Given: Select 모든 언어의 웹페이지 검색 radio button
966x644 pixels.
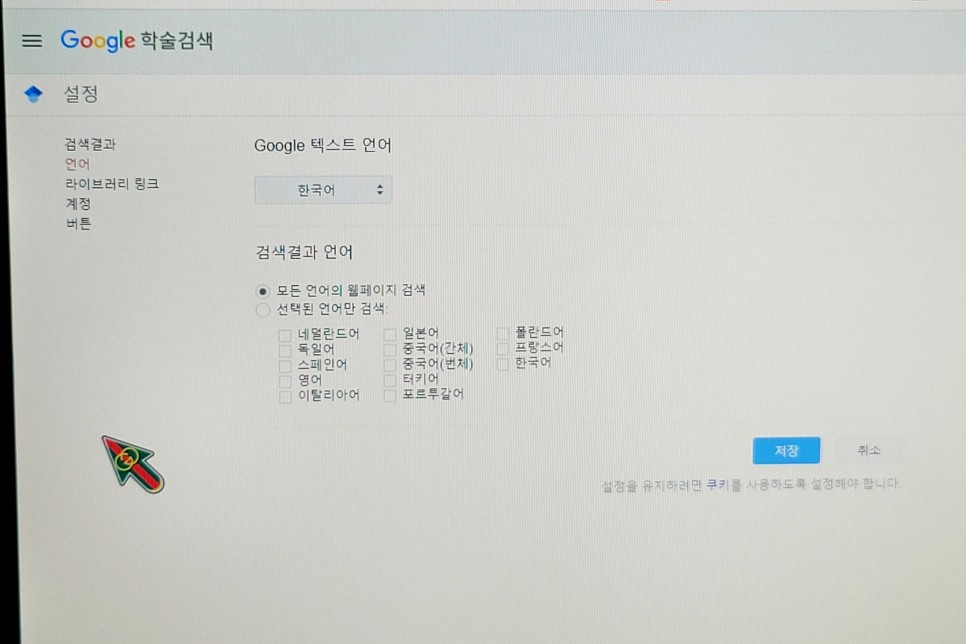Looking at the screenshot, I should 263,291.
